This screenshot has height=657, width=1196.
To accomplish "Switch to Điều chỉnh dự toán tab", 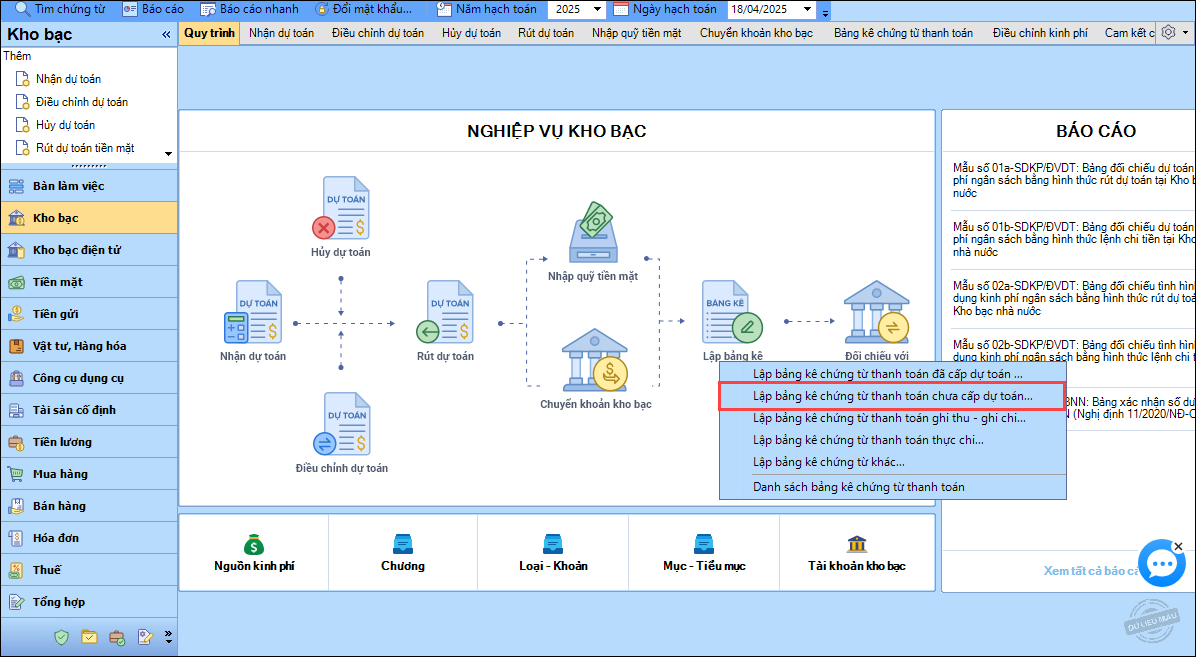I will tap(378, 33).
